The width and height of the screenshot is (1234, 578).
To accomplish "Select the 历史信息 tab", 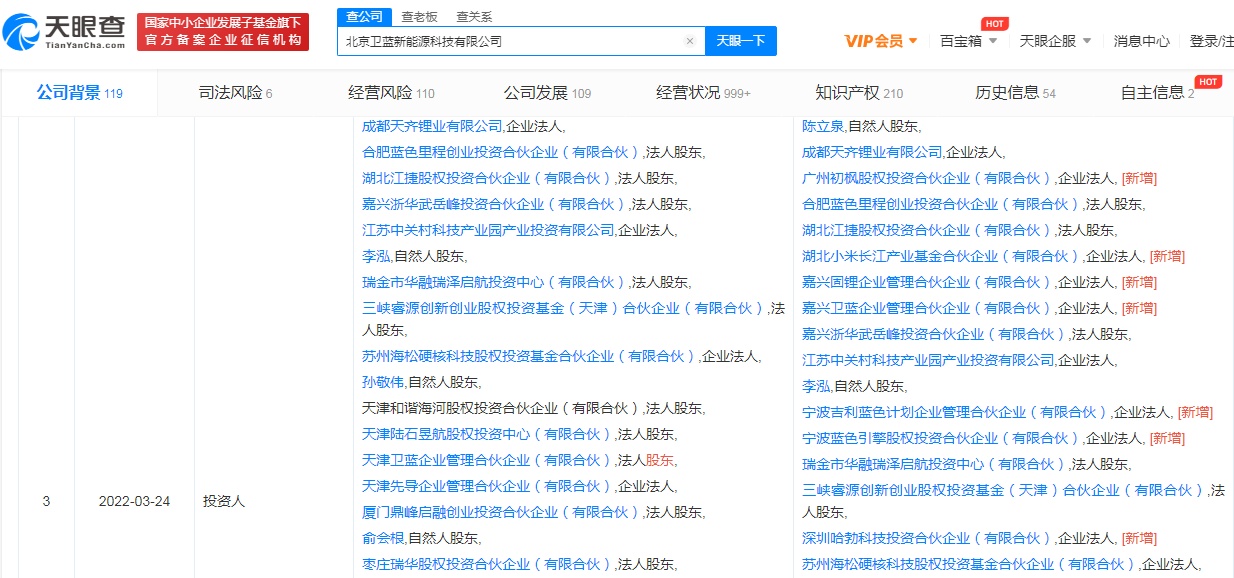I will pos(1015,93).
